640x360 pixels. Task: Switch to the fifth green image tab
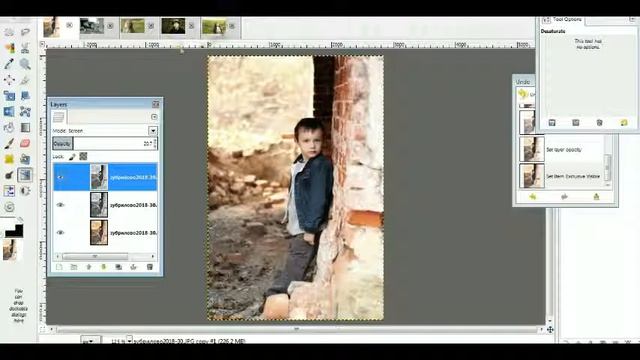click(214, 27)
